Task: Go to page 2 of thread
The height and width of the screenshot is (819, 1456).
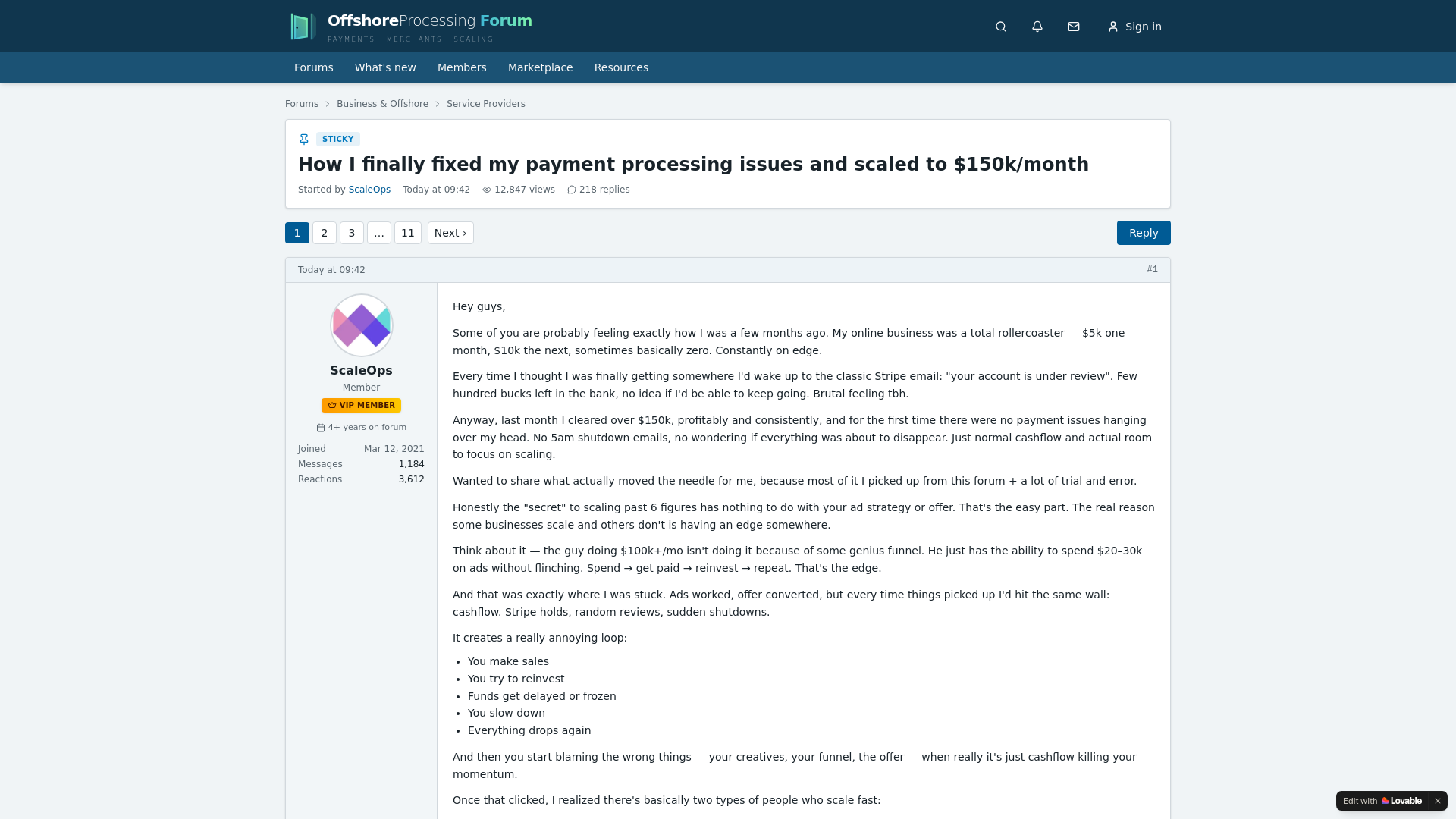Action: (x=325, y=233)
